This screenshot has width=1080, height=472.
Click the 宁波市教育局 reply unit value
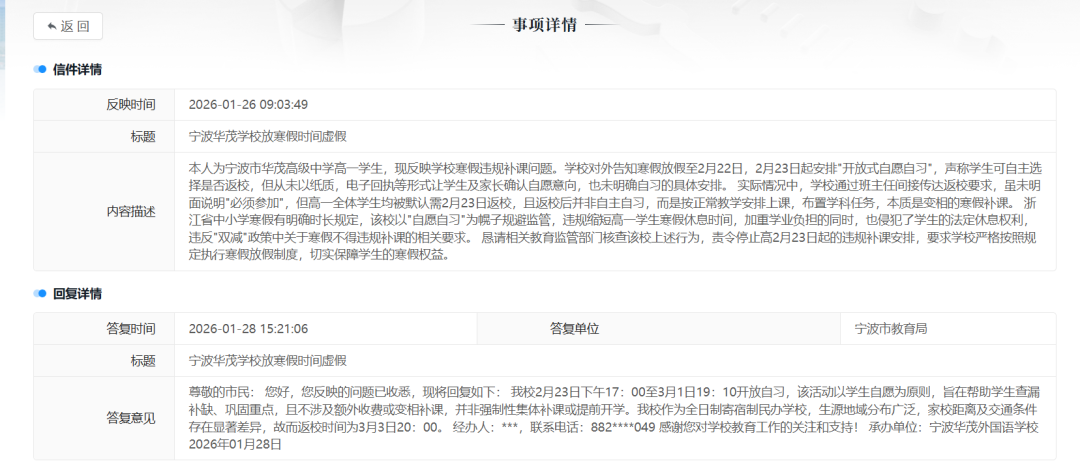point(891,328)
